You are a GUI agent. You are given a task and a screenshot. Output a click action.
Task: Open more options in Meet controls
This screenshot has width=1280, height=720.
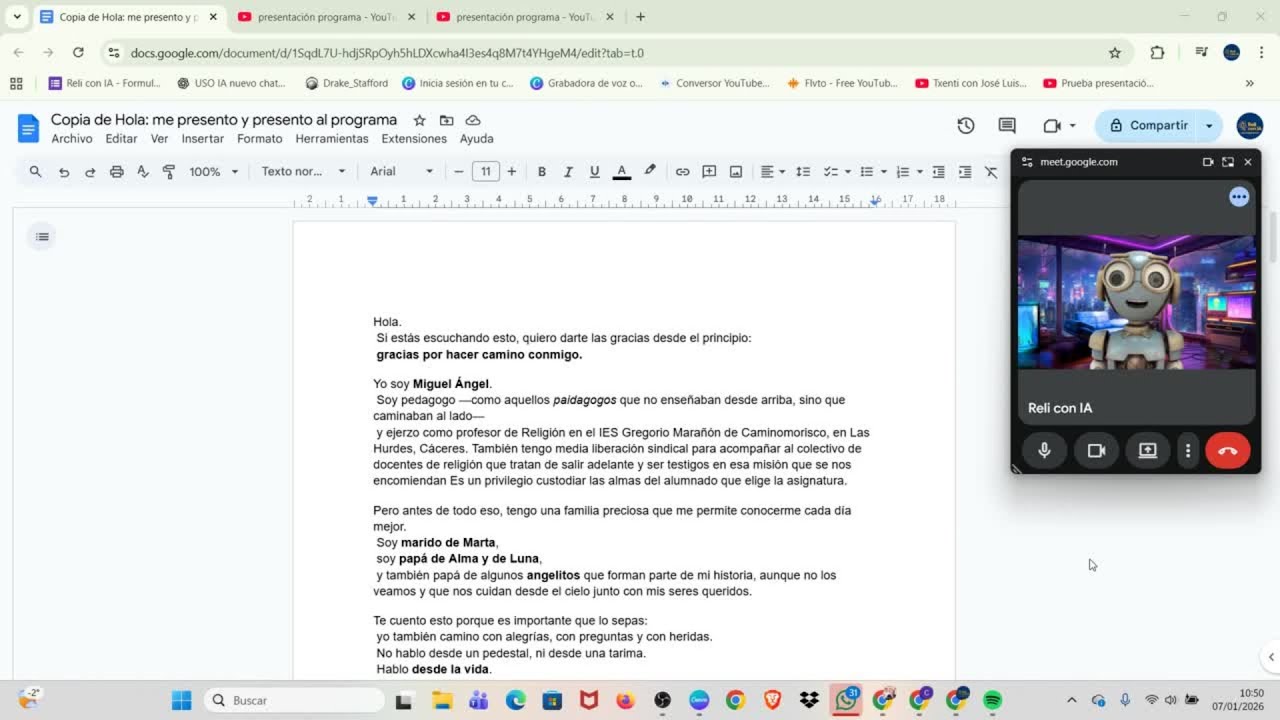tap(1188, 450)
